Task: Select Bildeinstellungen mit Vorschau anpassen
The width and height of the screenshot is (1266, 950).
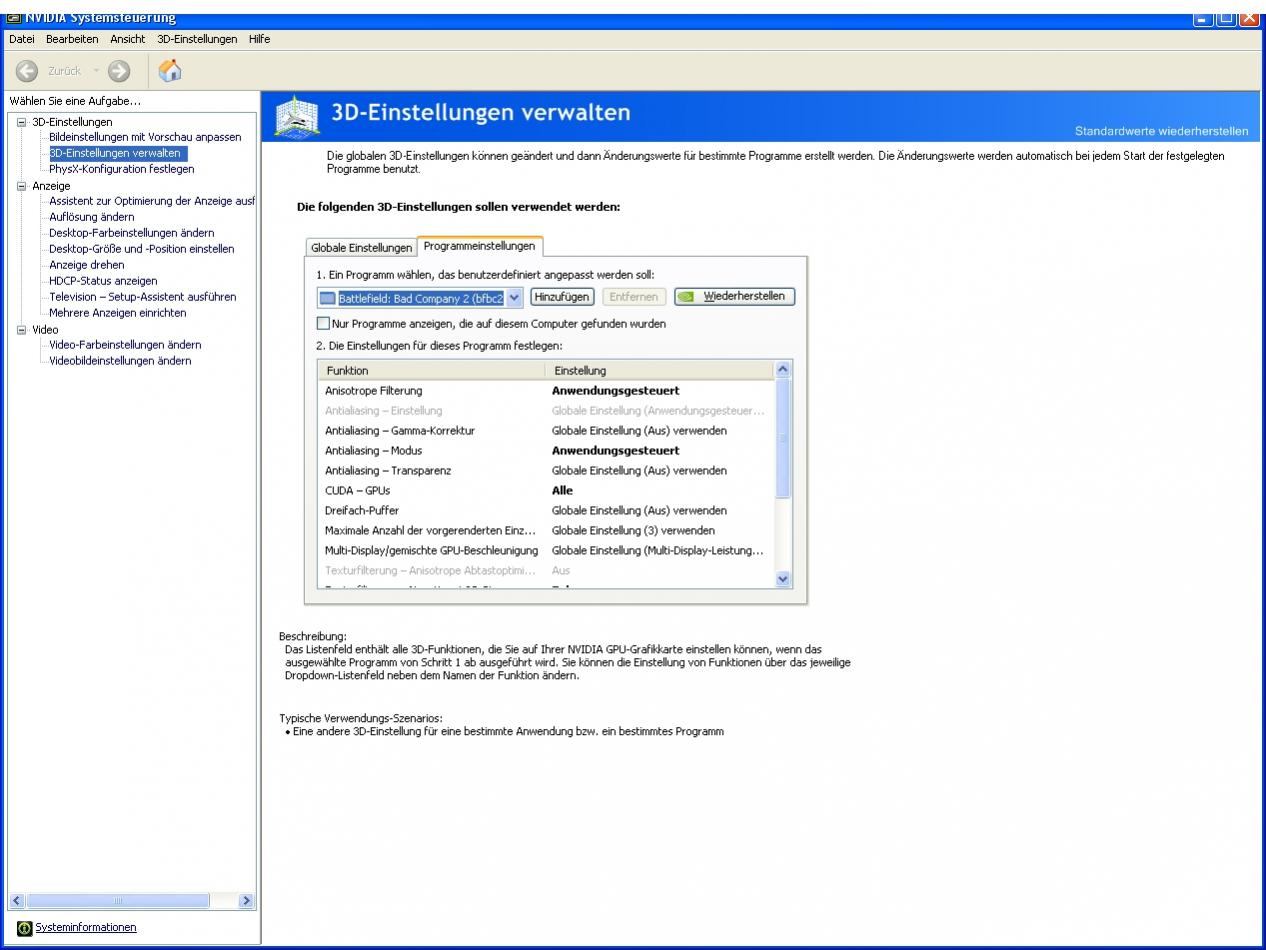Action: pyautogui.click(x=145, y=137)
